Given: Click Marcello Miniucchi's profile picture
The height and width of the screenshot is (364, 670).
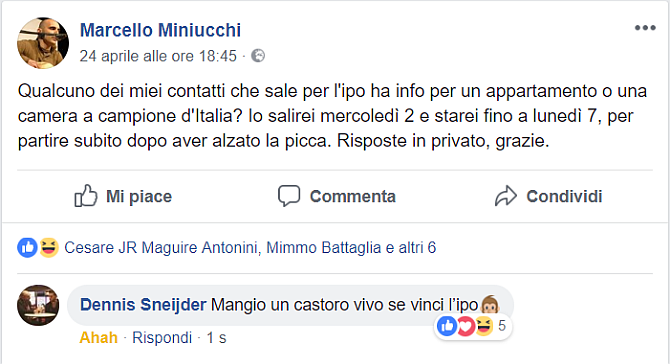Looking at the screenshot, I should click(x=43, y=43).
